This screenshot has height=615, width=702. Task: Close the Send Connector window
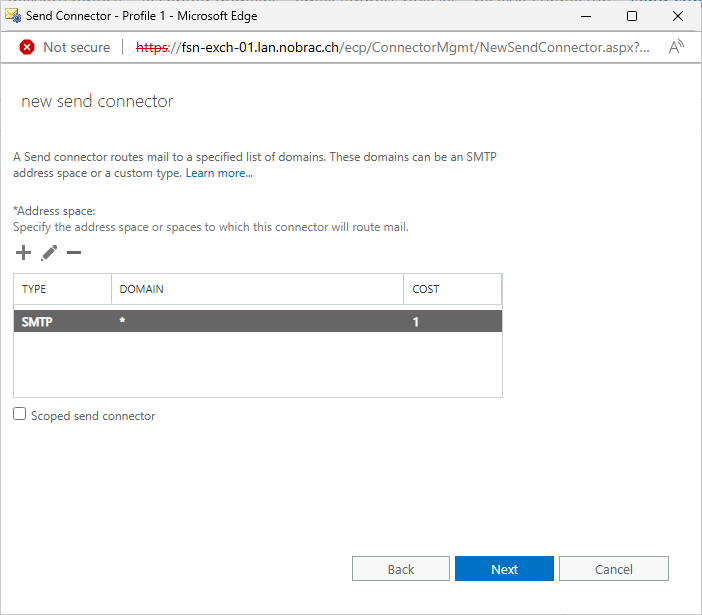[x=678, y=16]
